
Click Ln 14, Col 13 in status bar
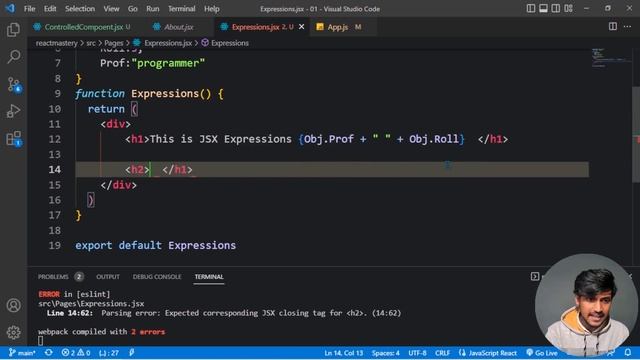pyautogui.click(x=343, y=353)
